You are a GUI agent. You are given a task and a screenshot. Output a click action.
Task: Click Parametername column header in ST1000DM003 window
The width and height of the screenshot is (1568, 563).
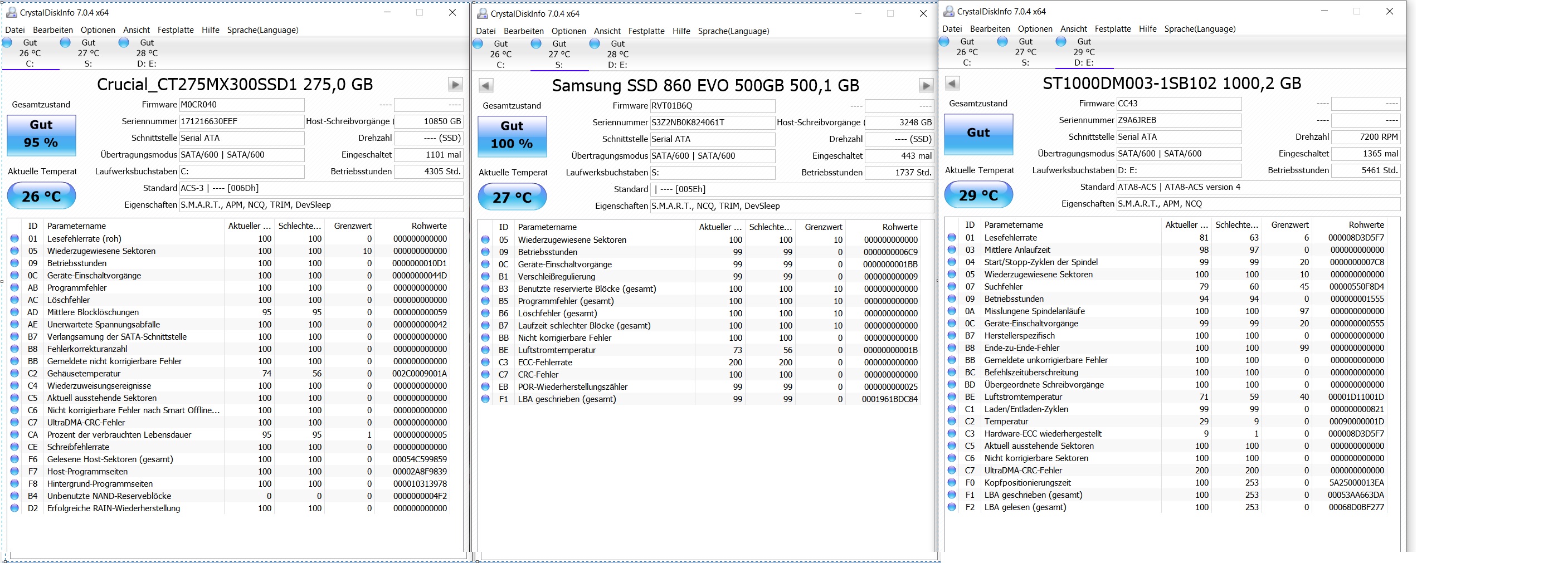[1070, 224]
